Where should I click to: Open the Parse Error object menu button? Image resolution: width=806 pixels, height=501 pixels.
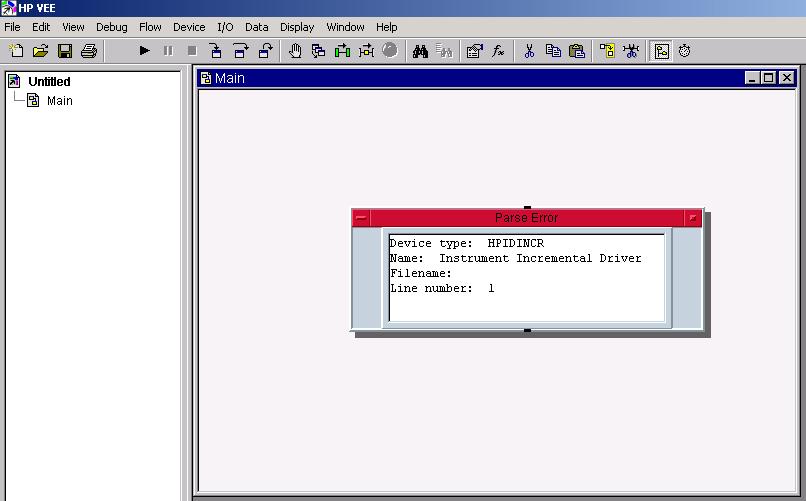pyautogui.click(x=361, y=218)
